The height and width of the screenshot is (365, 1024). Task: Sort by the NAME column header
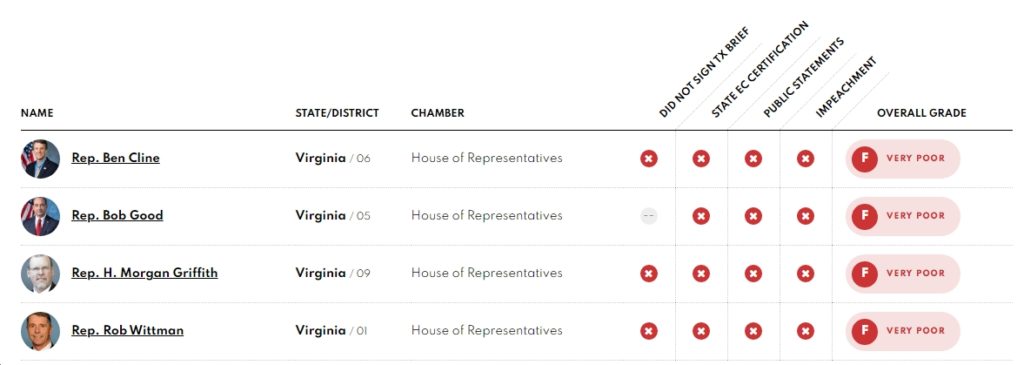click(x=37, y=113)
